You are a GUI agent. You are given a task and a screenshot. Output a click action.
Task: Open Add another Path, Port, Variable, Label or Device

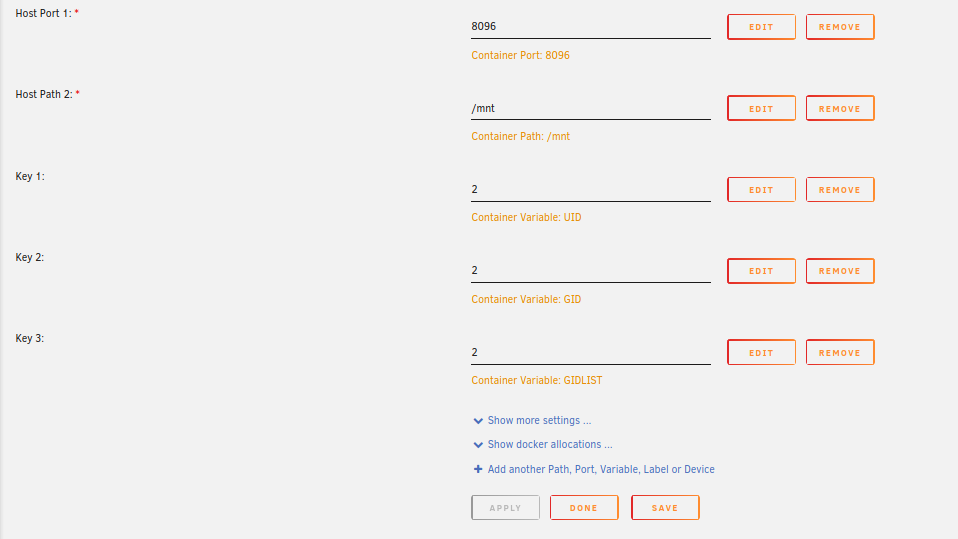[x=601, y=469]
